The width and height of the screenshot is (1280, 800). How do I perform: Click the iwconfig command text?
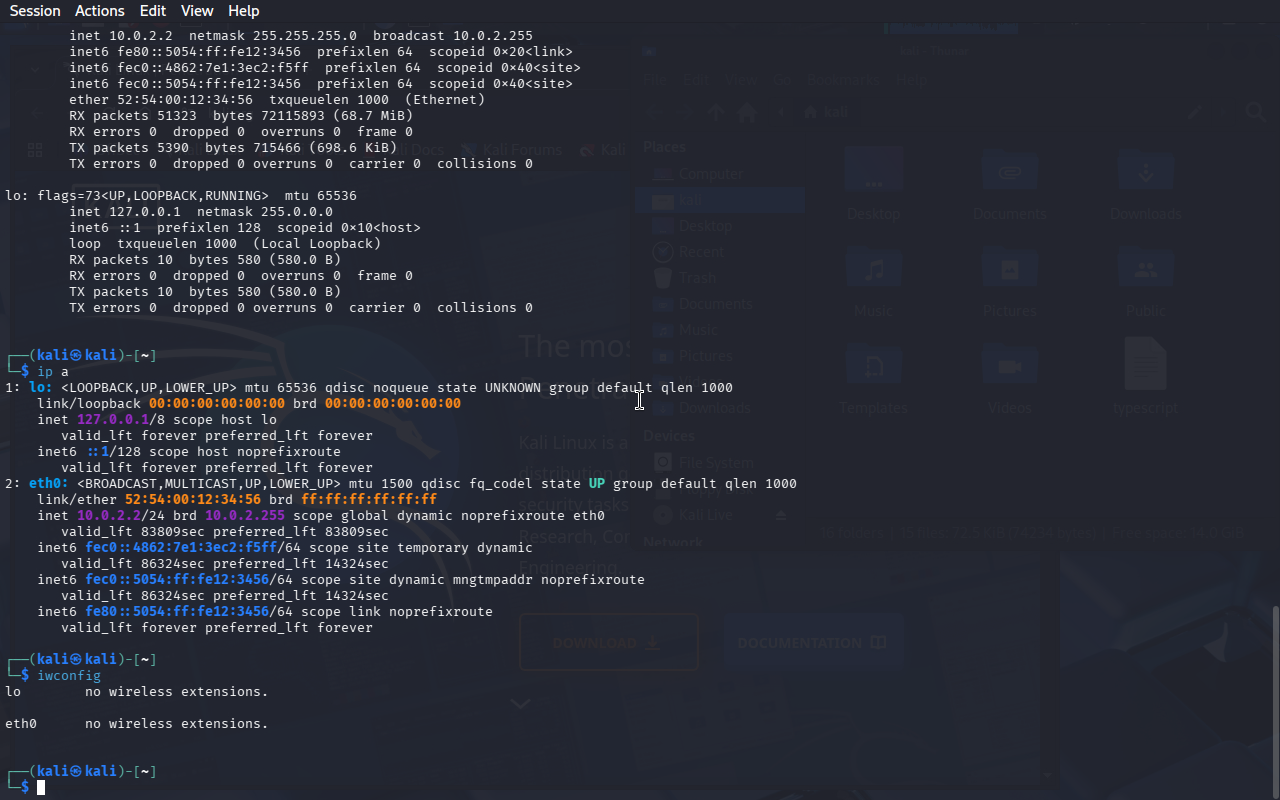pos(69,676)
